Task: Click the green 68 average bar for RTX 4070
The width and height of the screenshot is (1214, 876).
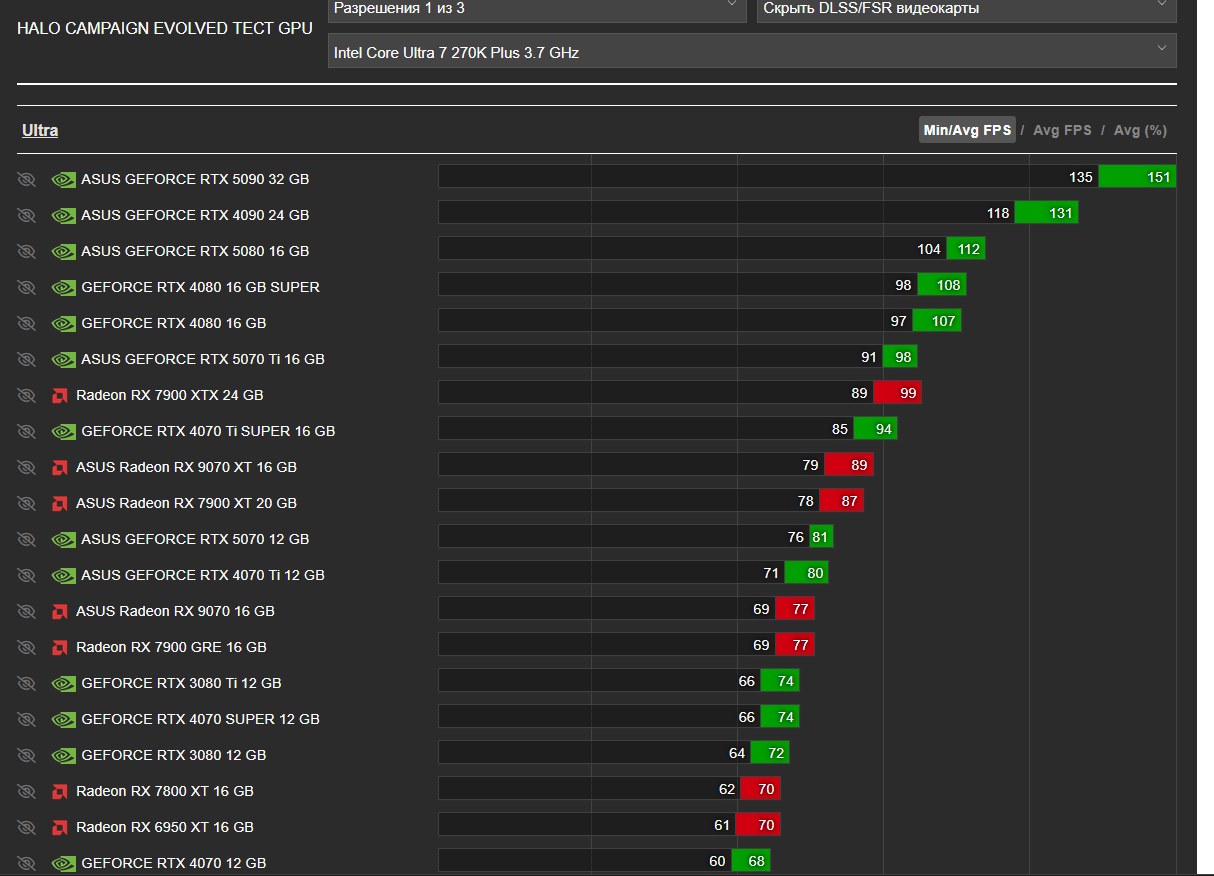Action: click(x=751, y=861)
